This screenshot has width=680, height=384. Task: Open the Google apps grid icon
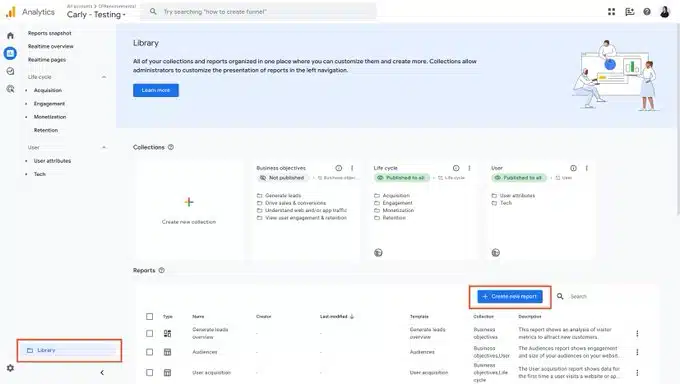[611, 12]
